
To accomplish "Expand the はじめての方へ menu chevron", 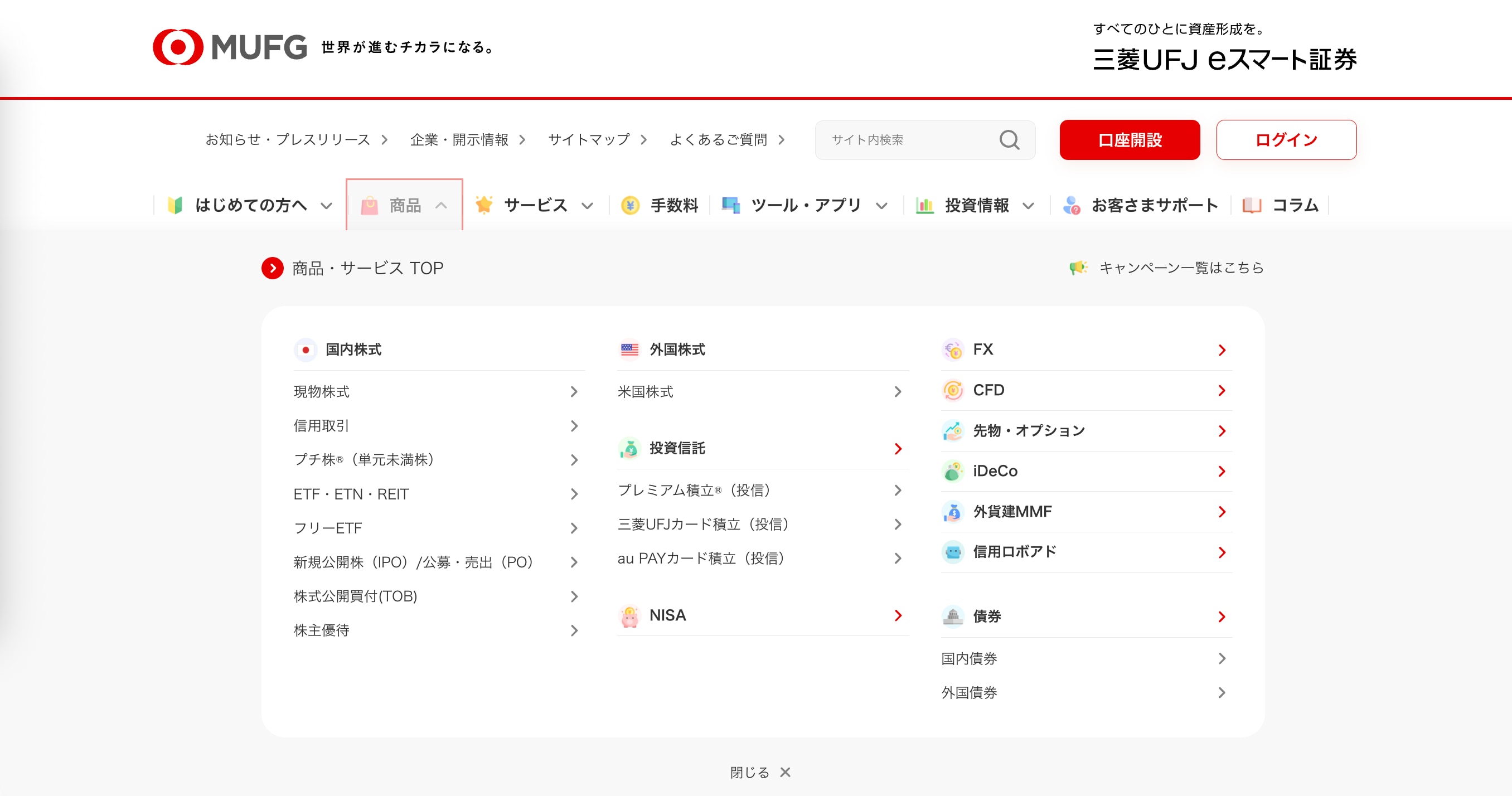I will click(x=326, y=206).
